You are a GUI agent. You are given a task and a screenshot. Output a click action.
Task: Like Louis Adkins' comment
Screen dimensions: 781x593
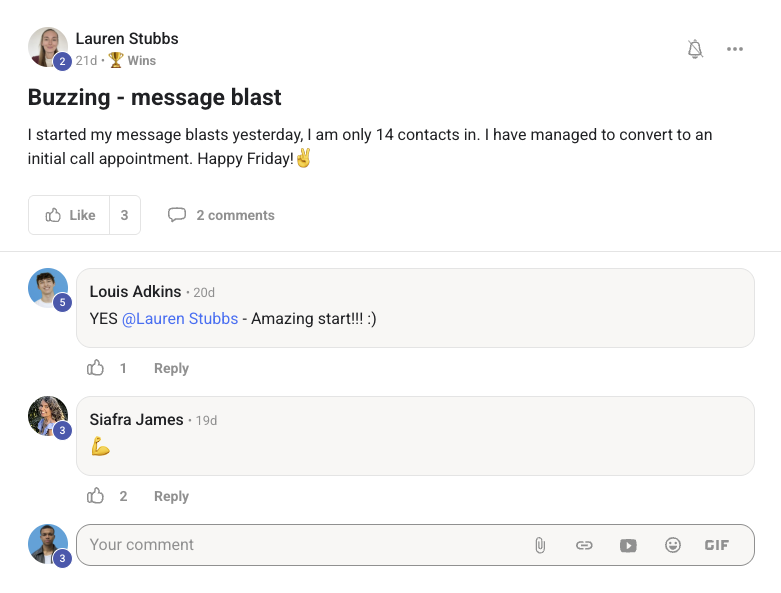point(95,368)
